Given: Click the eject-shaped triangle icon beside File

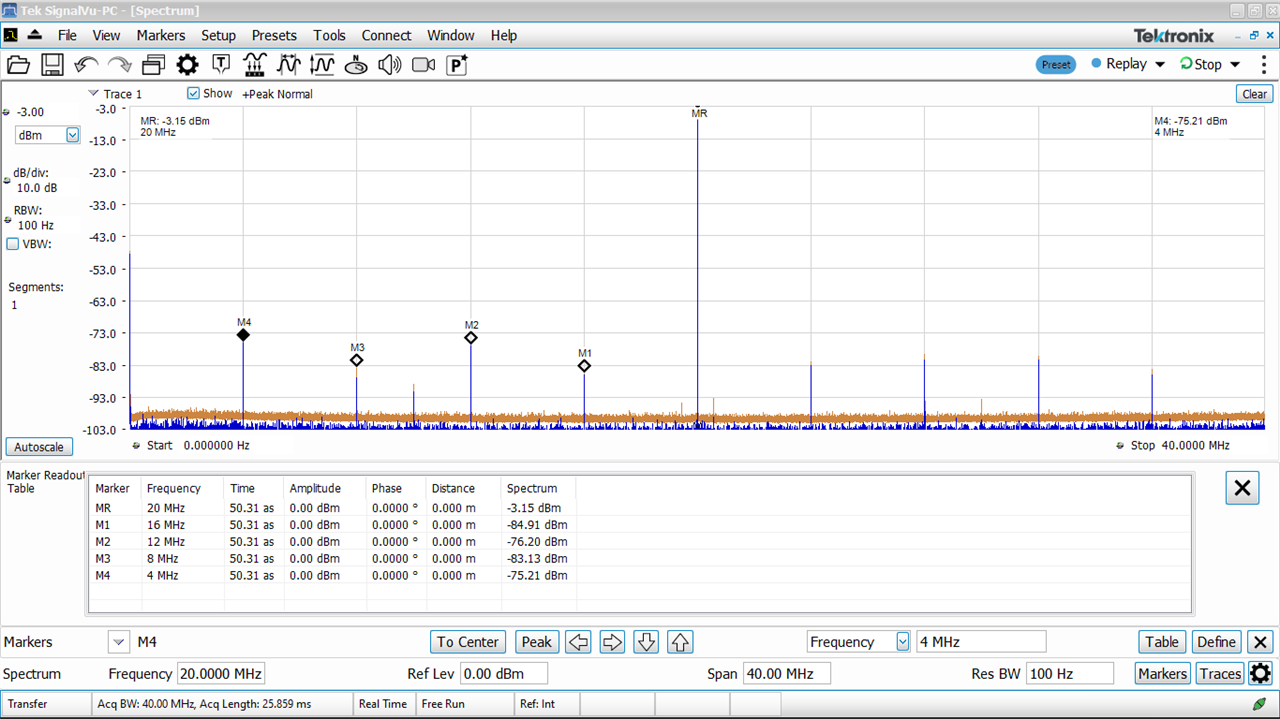Looking at the screenshot, I should tap(35, 35).
